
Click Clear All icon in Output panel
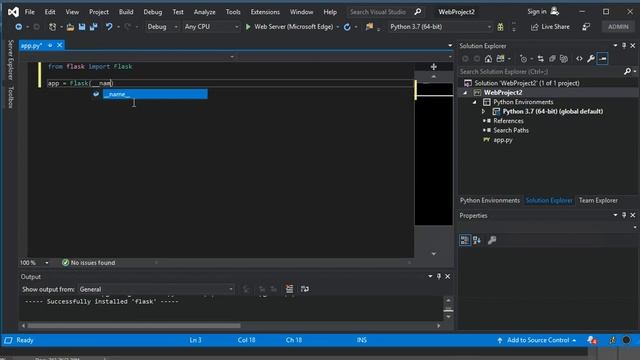[x=289, y=289]
